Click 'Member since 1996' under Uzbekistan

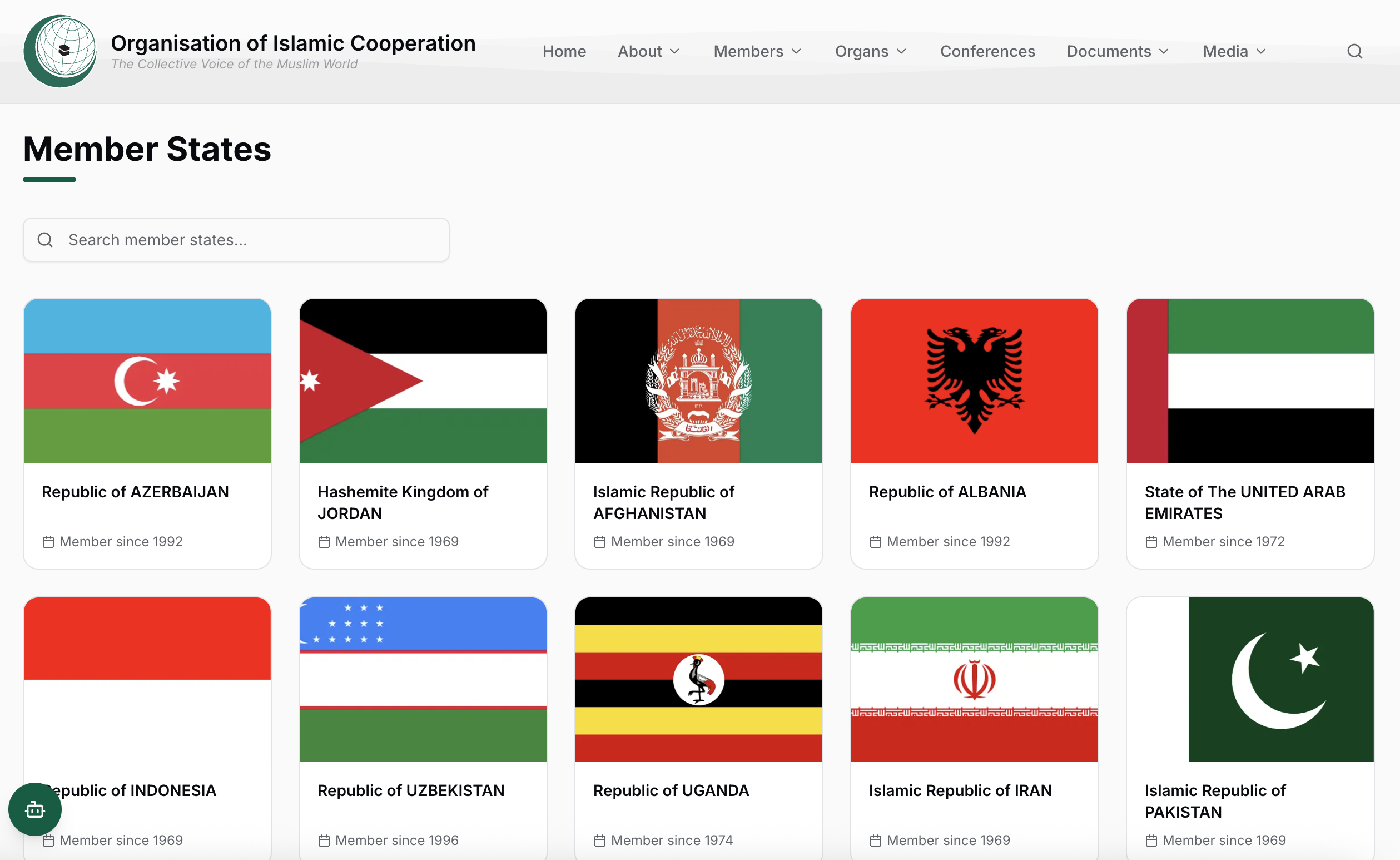click(397, 841)
